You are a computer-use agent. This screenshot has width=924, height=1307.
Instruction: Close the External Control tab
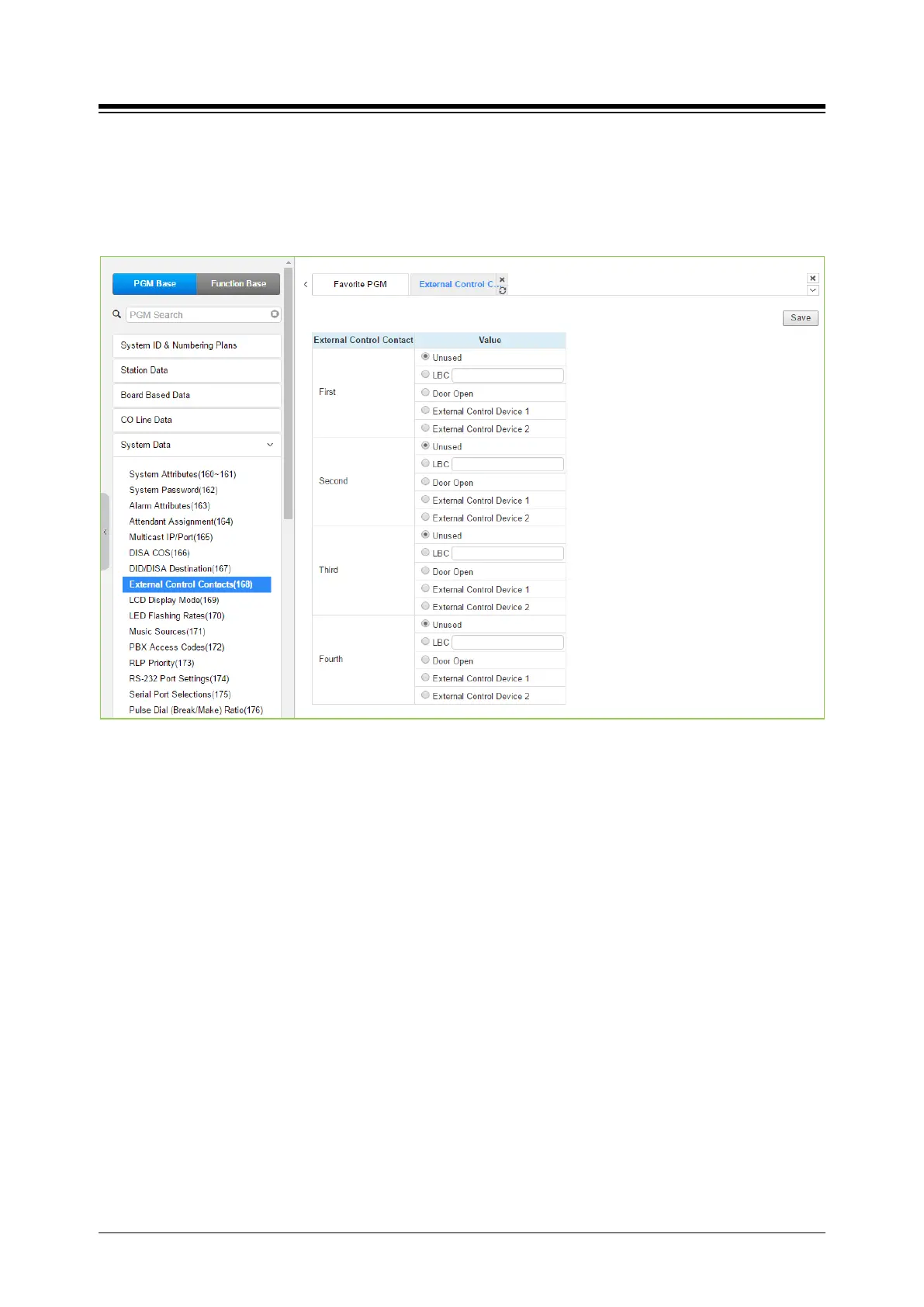click(x=502, y=279)
